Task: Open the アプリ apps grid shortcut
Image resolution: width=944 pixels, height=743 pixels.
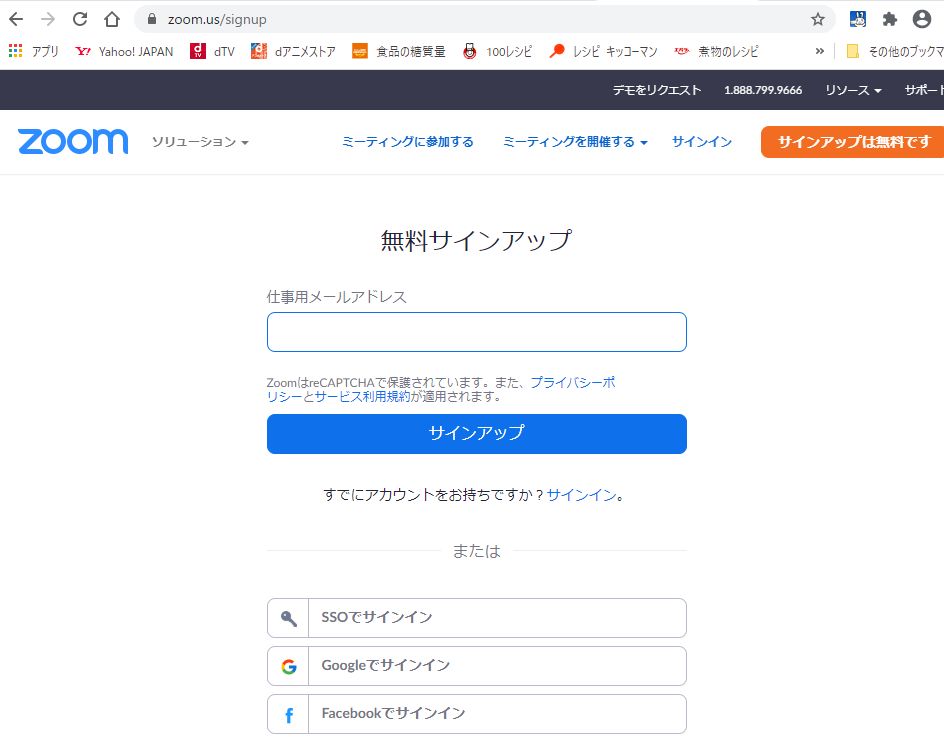Action: tap(33, 51)
